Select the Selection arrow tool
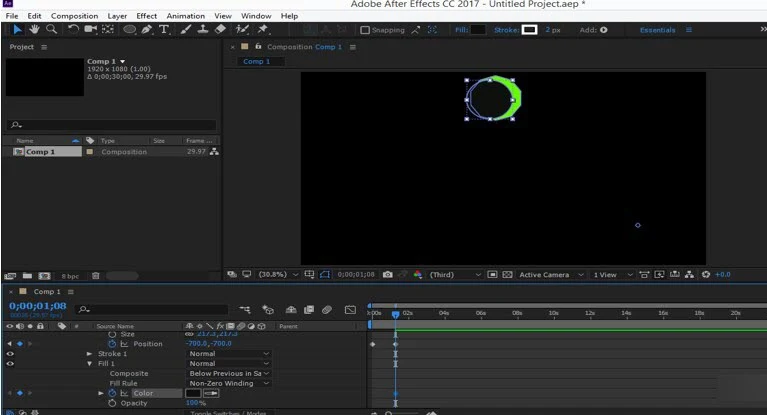The width and height of the screenshot is (767, 415). click(17, 29)
